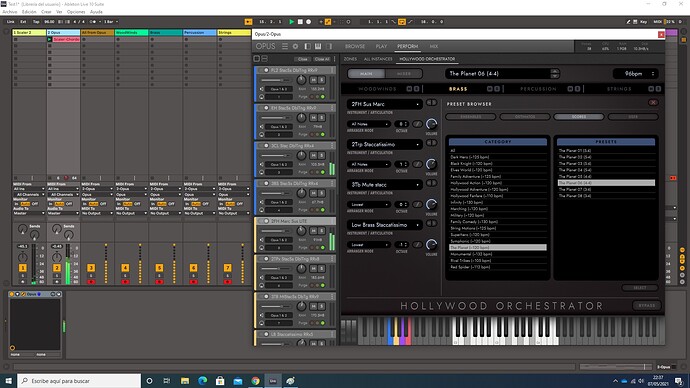The image size is (690, 388).
Task: Click the edit pencil button for 2Trp Staccatissimo
Action: click(x=417, y=164)
